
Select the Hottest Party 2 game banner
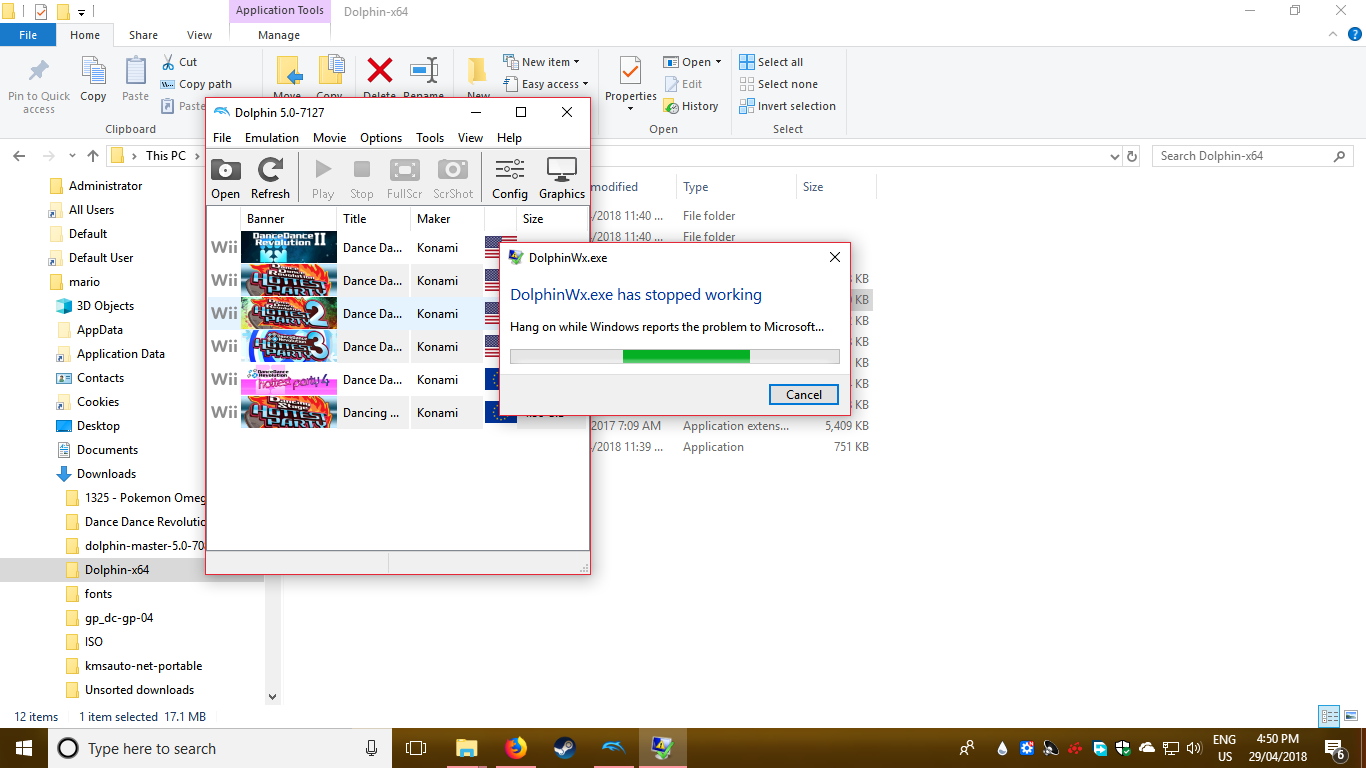point(289,313)
